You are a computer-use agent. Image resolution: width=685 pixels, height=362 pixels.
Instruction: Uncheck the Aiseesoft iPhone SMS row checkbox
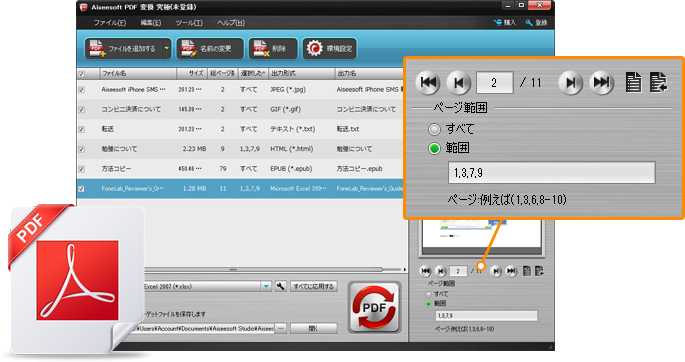(x=82, y=90)
